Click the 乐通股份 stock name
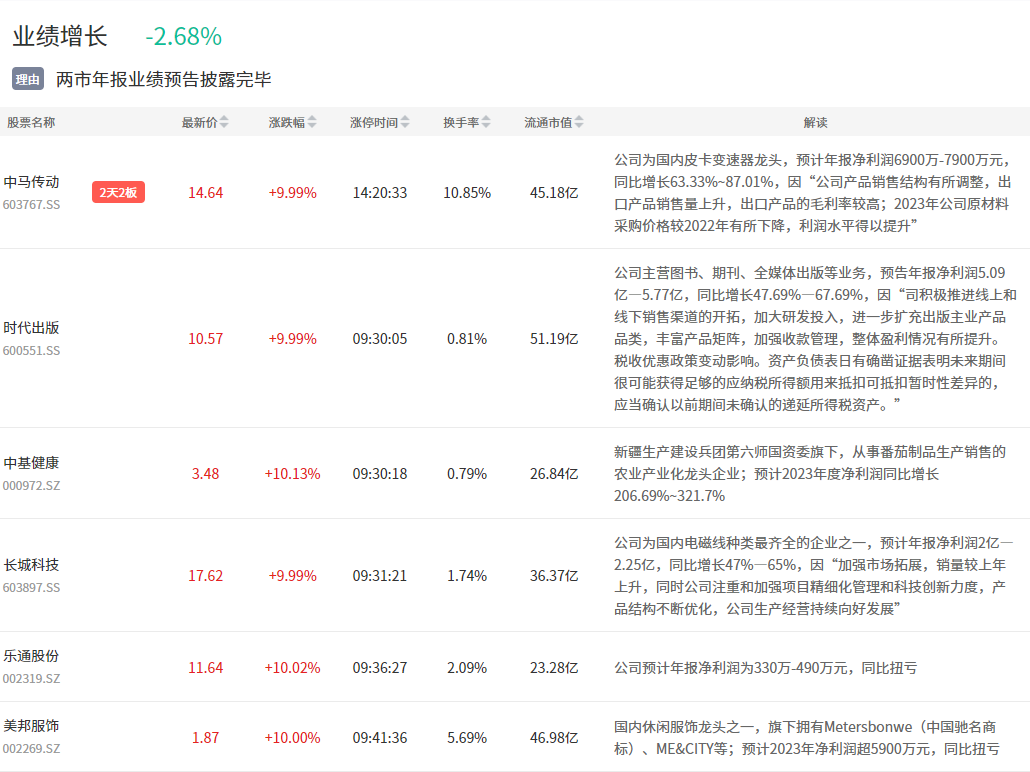The width and height of the screenshot is (1030, 772). (31, 656)
